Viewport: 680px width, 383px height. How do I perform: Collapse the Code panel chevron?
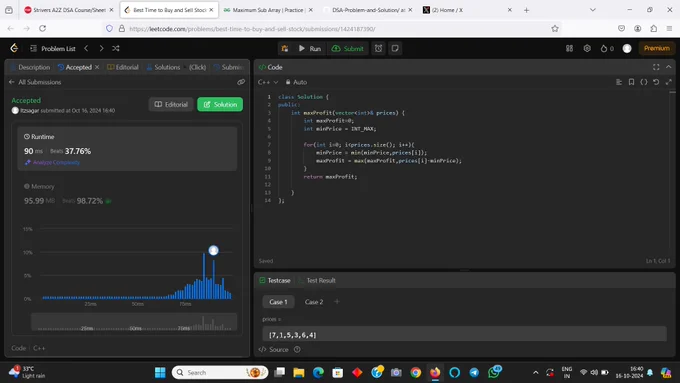coord(669,67)
